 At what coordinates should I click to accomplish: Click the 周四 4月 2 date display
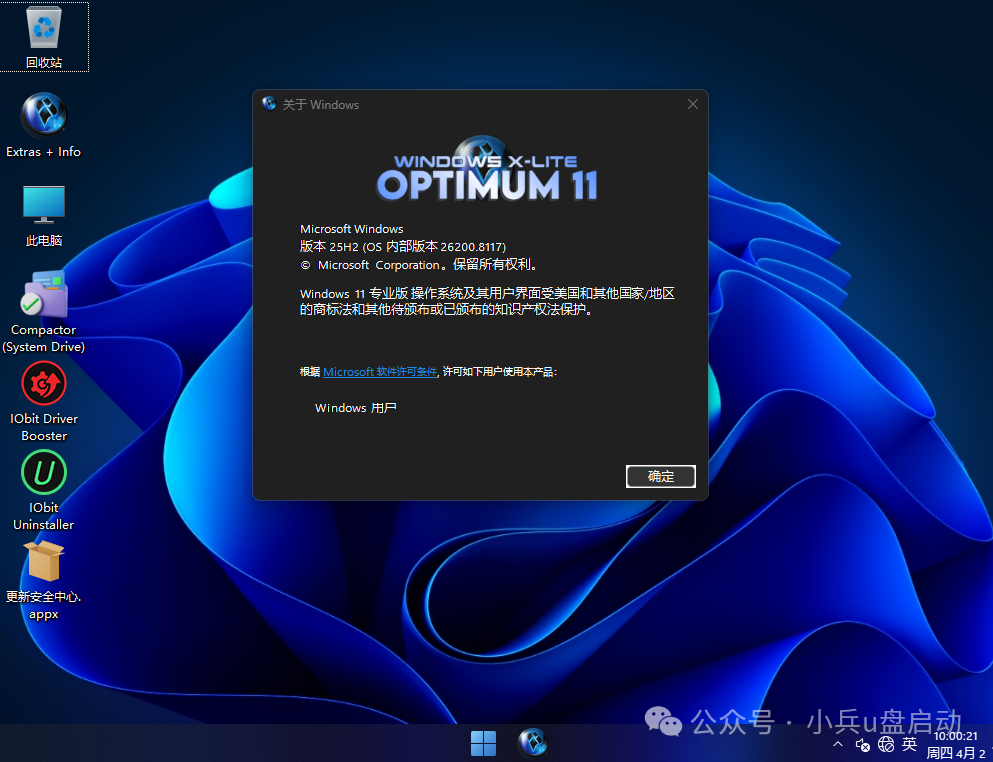click(x=956, y=752)
